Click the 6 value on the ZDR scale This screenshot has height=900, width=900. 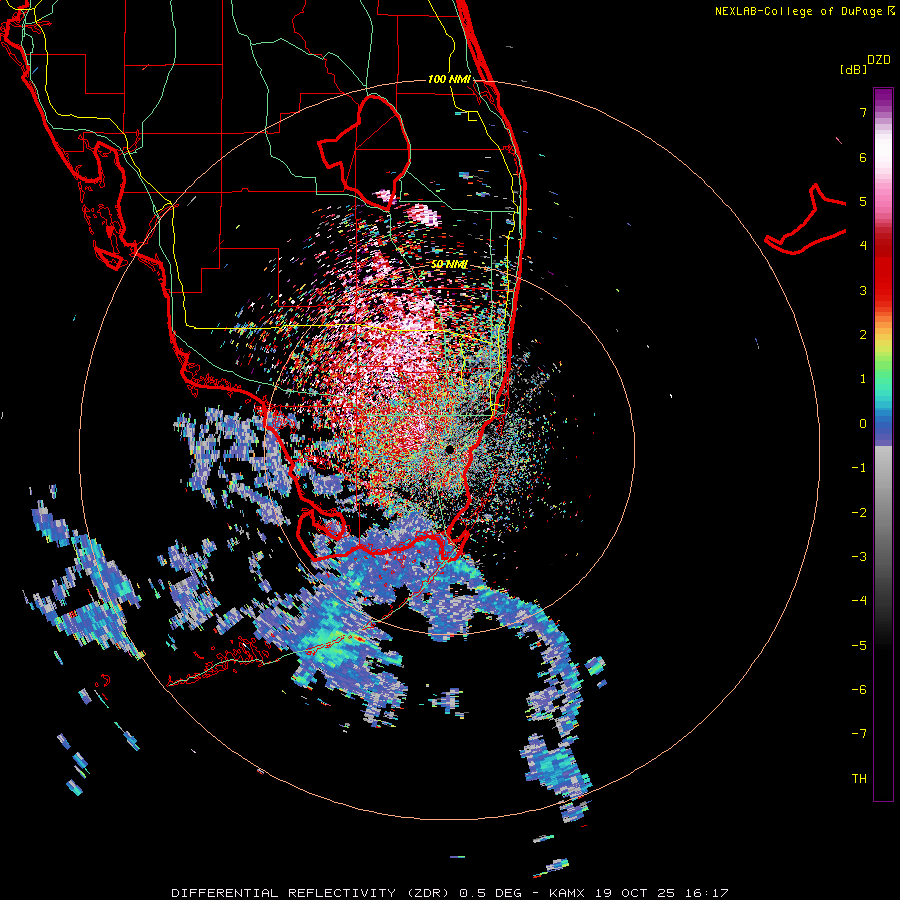coord(863,157)
